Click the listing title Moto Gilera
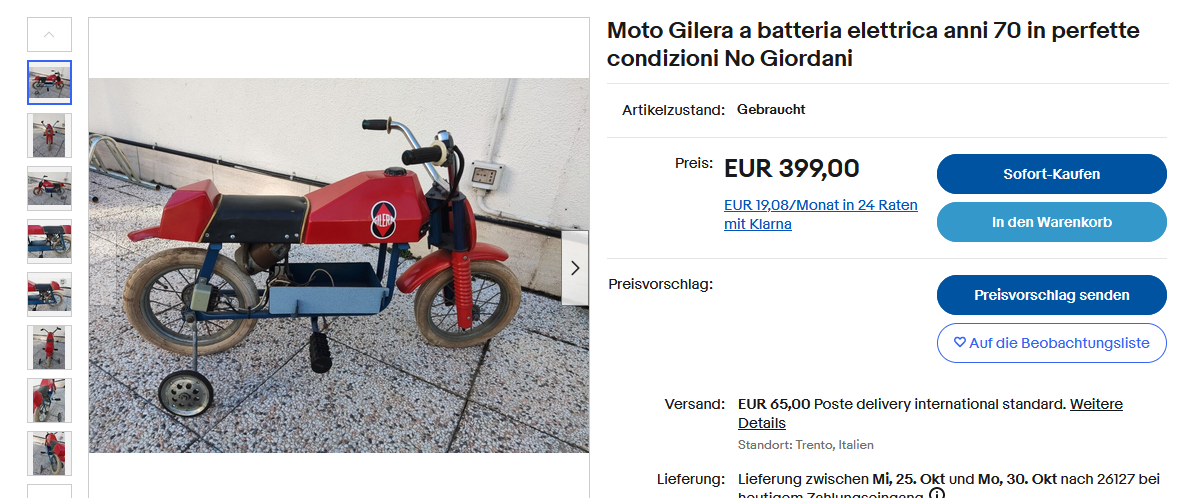 click(x=873, y=44)
